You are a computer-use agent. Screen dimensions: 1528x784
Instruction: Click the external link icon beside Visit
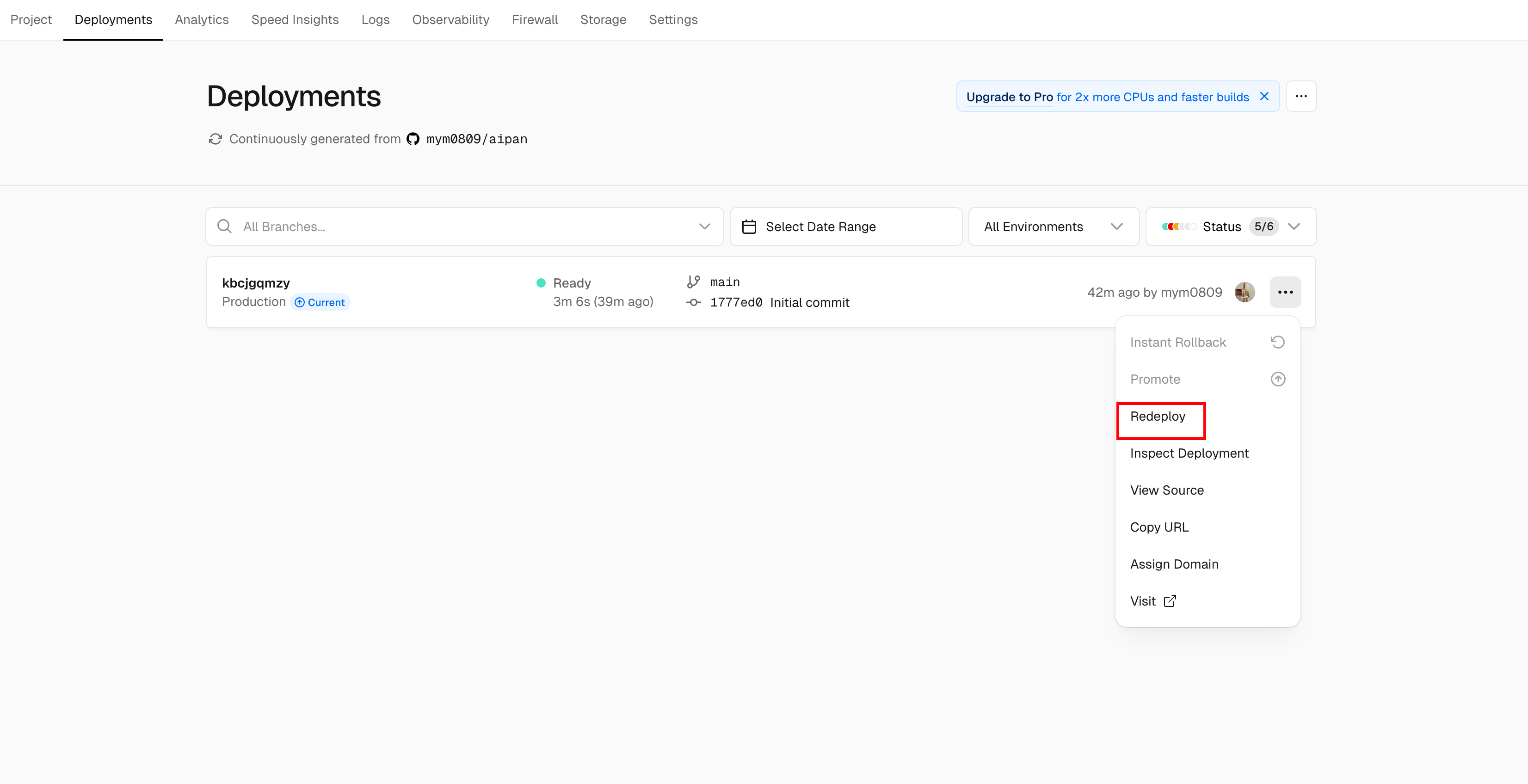(x=1170, y=601)
